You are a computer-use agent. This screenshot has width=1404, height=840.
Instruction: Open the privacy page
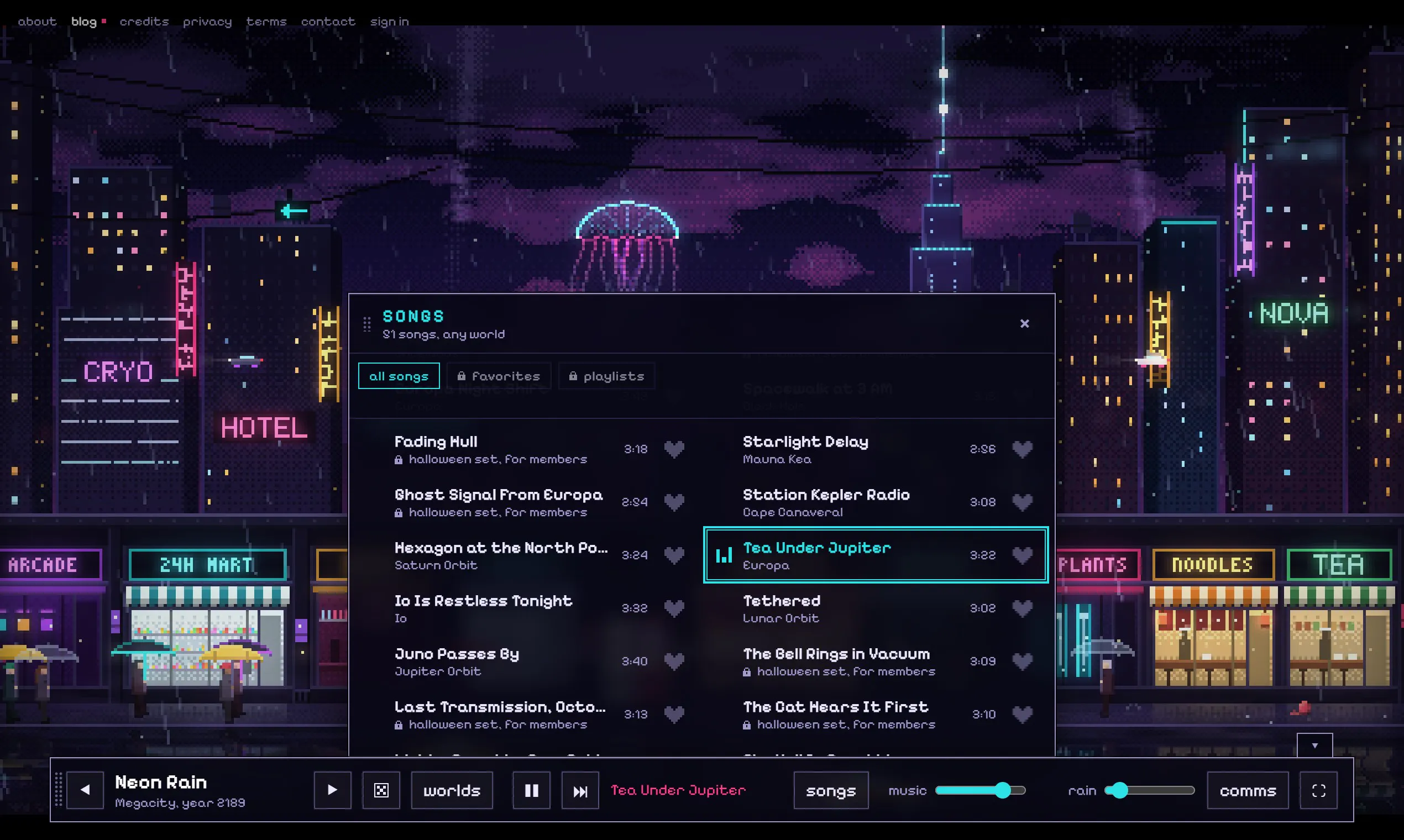coord(207,22)
